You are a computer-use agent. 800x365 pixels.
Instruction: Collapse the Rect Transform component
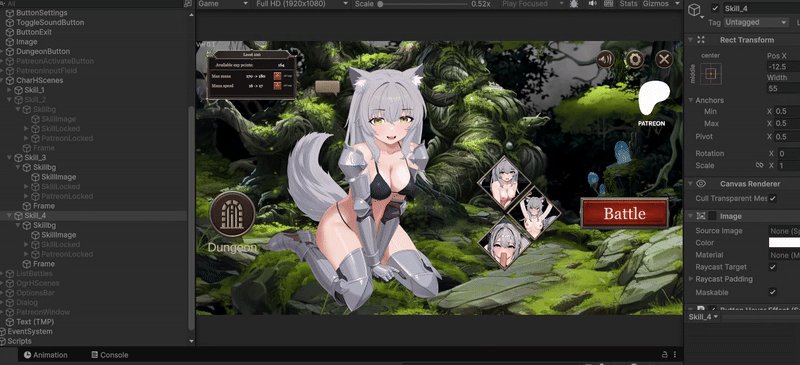690,40
